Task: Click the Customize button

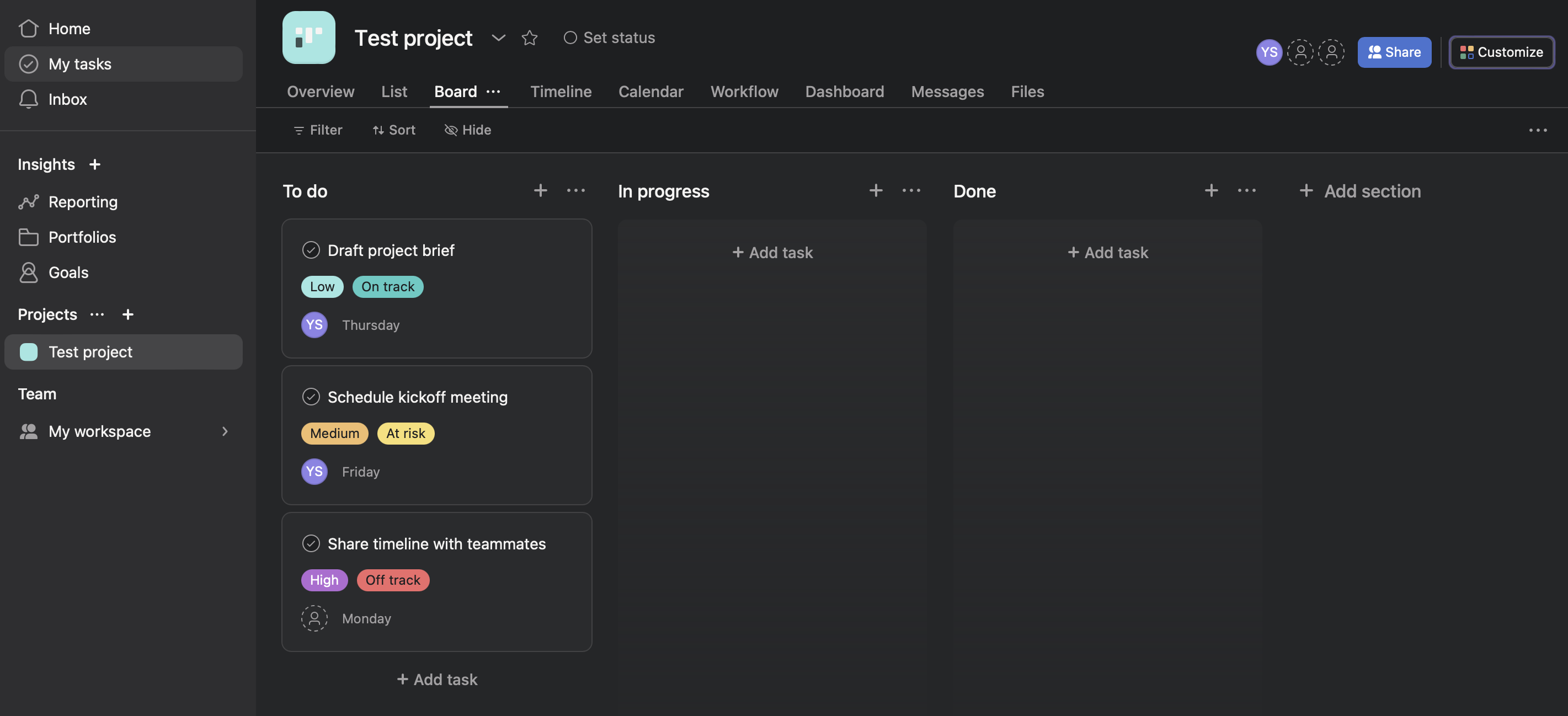Action: 1502,52
